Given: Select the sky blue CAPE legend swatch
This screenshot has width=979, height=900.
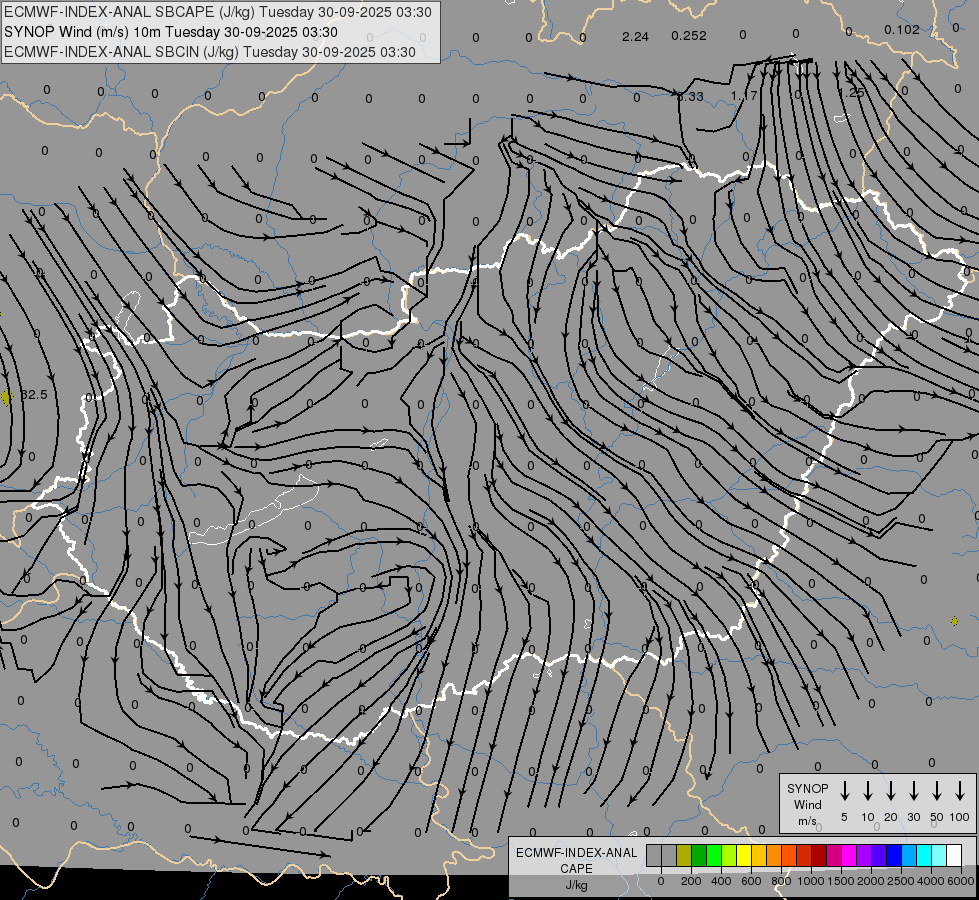Looking at the screenshot, I should [908, 855].
